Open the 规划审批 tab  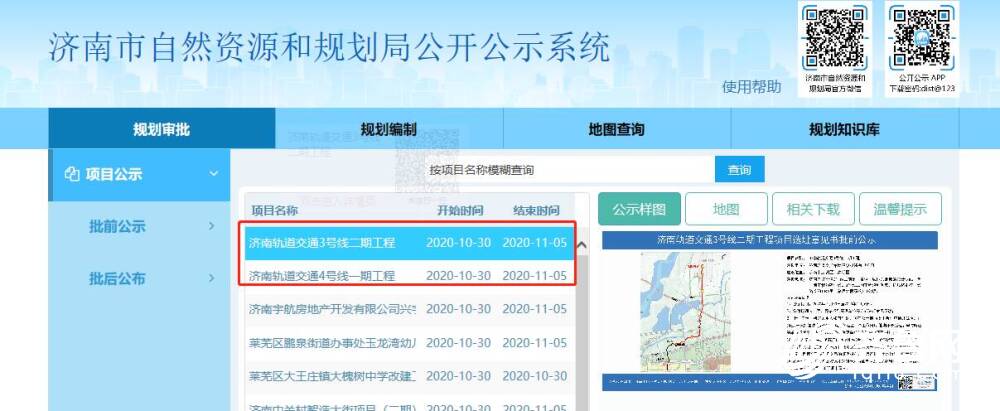click(161, 129)
